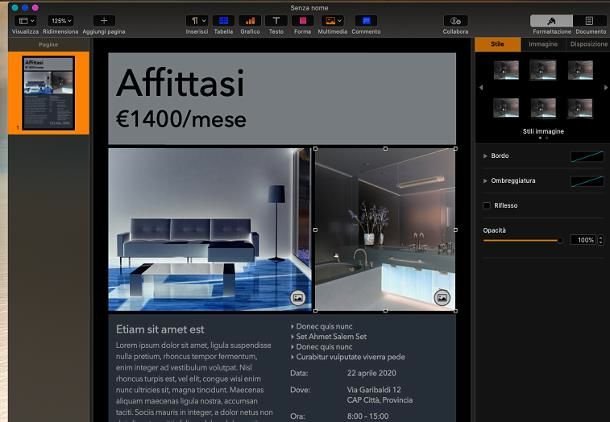The width and height of the screenshot is (610, 422).
Task: Select the bottom left image style
Action: pyautogui.click(x=506, y=108)
